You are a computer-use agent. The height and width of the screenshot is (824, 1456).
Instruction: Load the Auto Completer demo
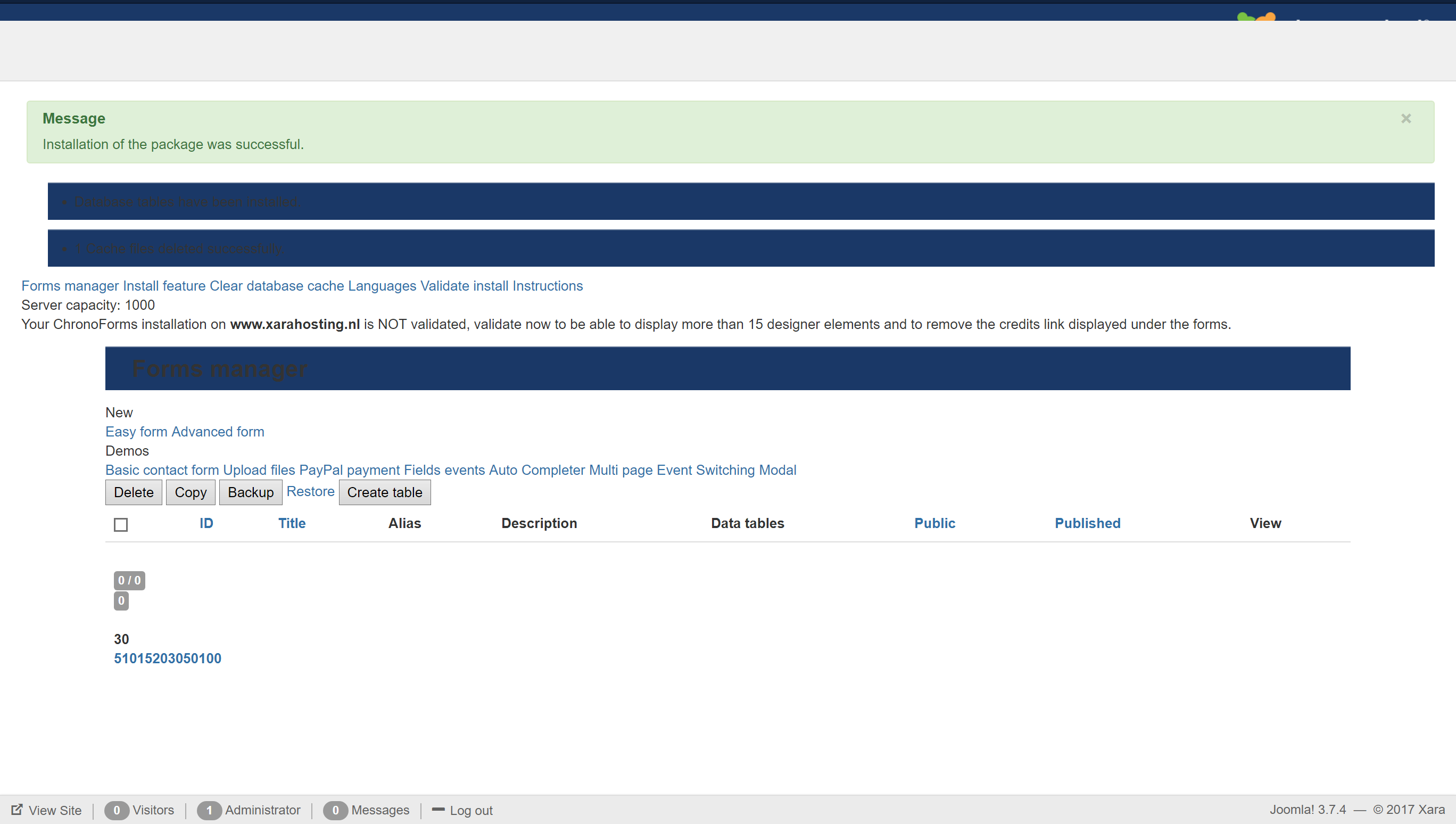coord(537,471)
